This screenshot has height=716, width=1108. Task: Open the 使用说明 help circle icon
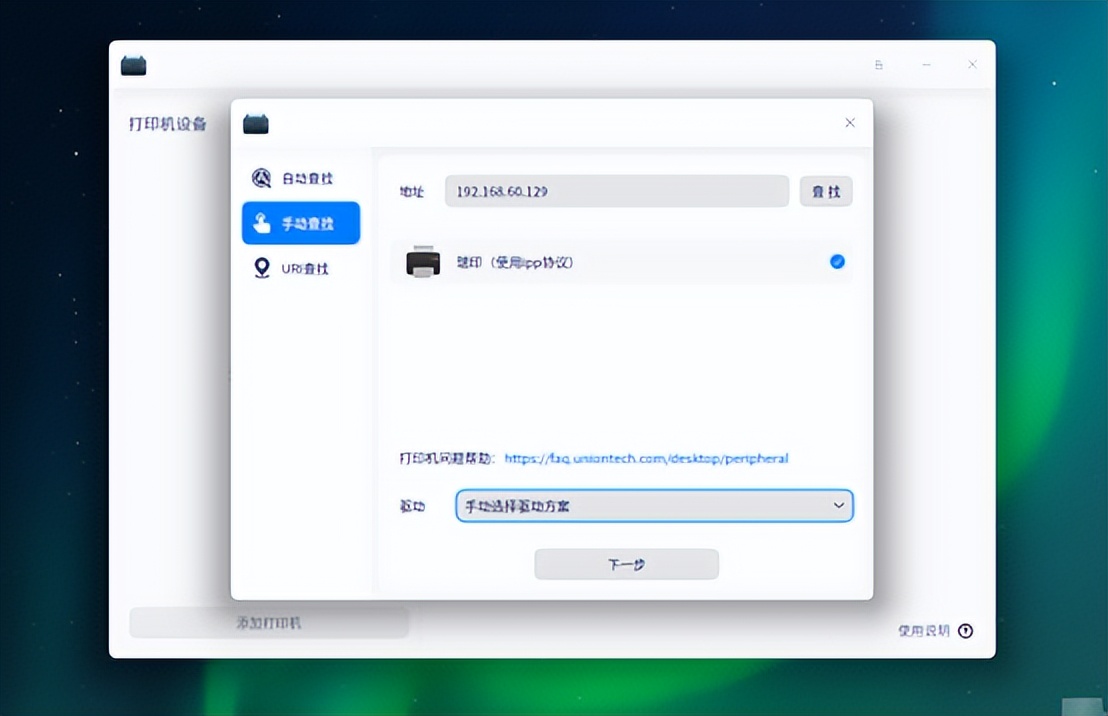click(x=965, y=631)
